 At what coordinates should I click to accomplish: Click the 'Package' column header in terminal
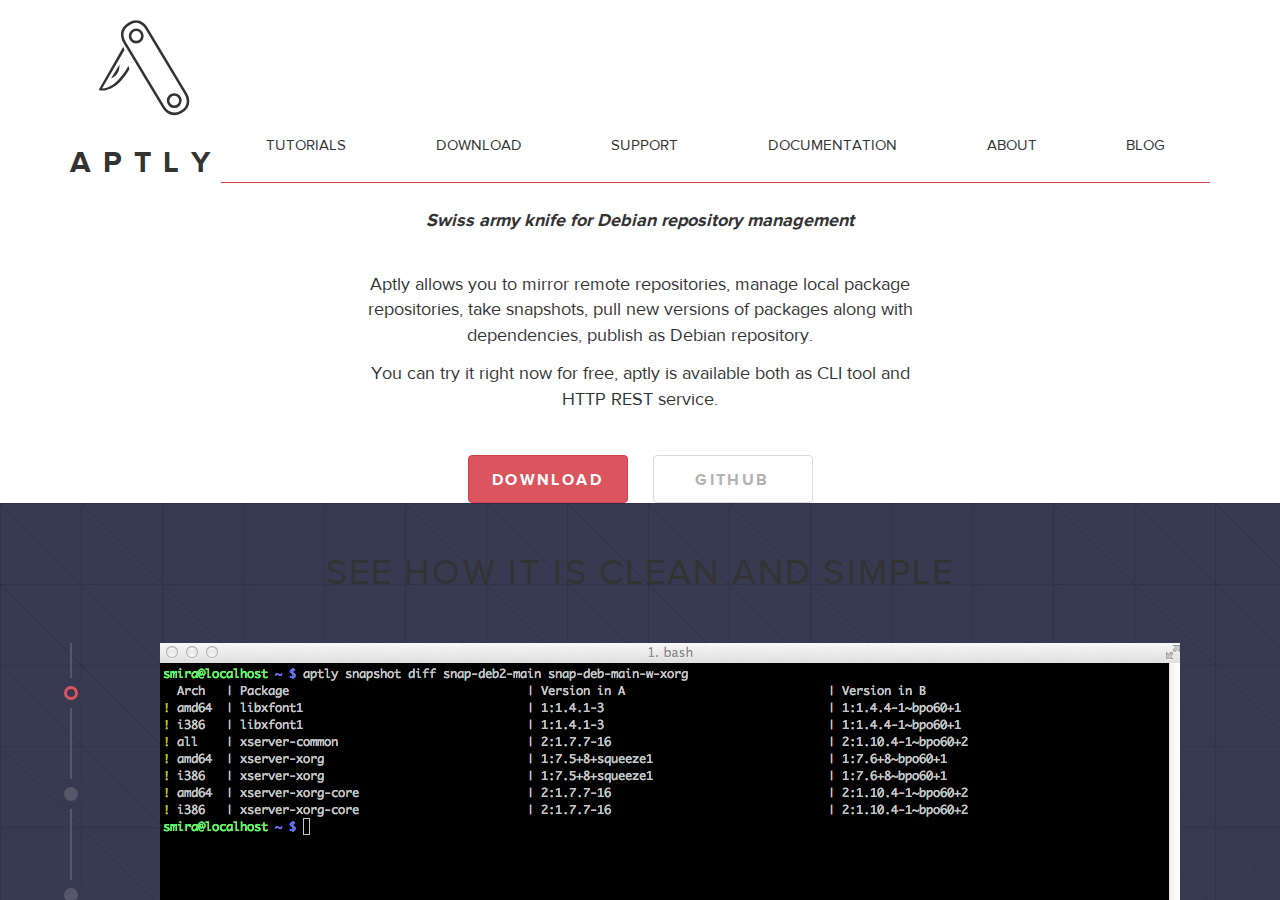click(x=265, y=691)
